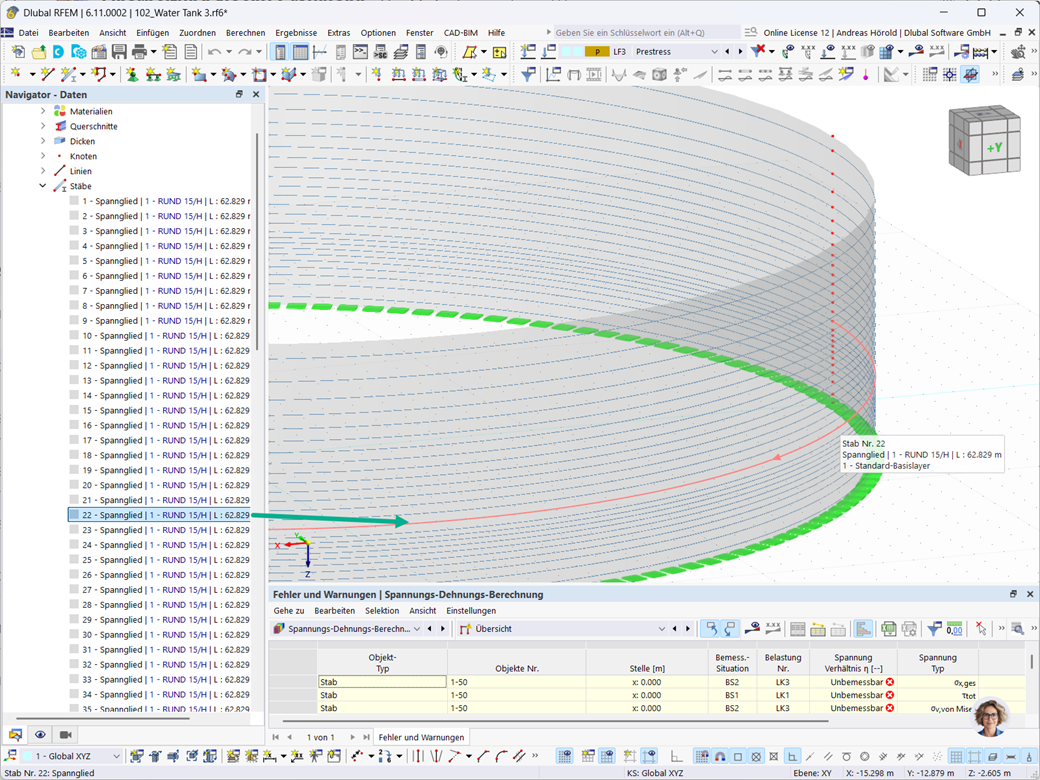
Task: Open the script manager SC icon
Action: click(381, 52)
